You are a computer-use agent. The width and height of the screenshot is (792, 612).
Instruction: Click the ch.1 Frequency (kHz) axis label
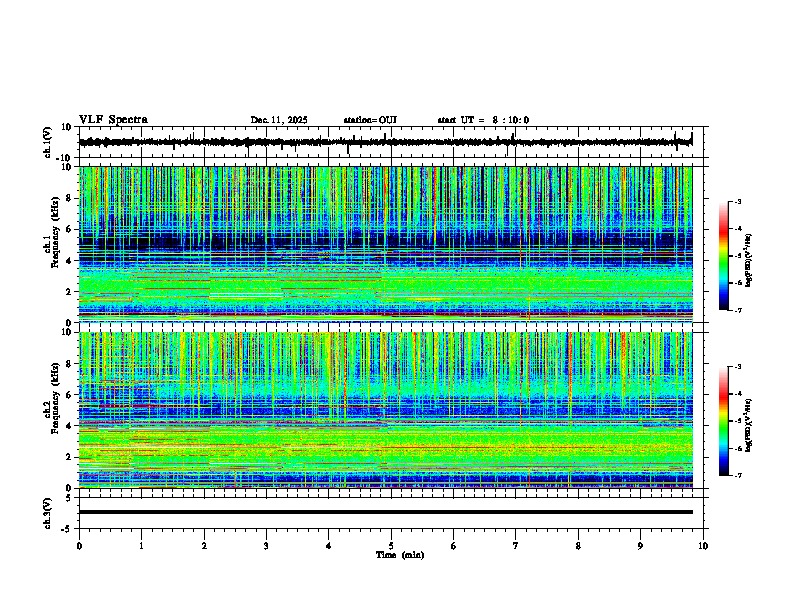point(52,230)
